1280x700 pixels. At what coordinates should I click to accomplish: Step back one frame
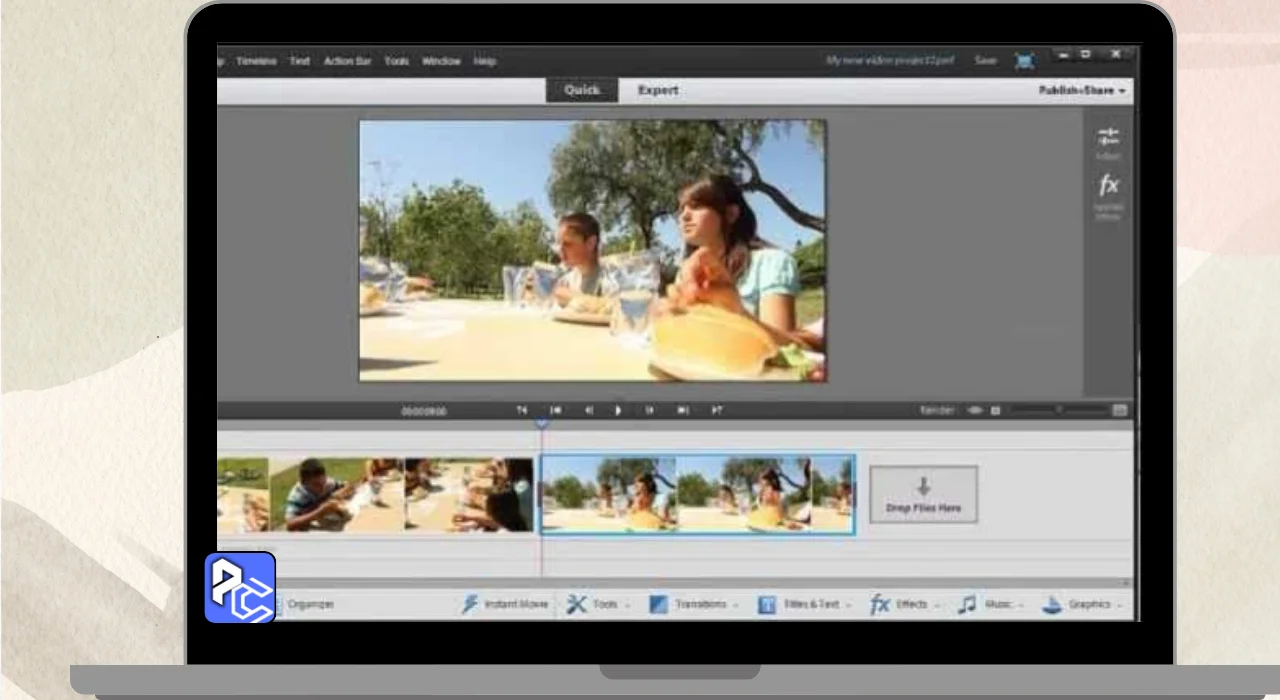[x=588, y=410]
